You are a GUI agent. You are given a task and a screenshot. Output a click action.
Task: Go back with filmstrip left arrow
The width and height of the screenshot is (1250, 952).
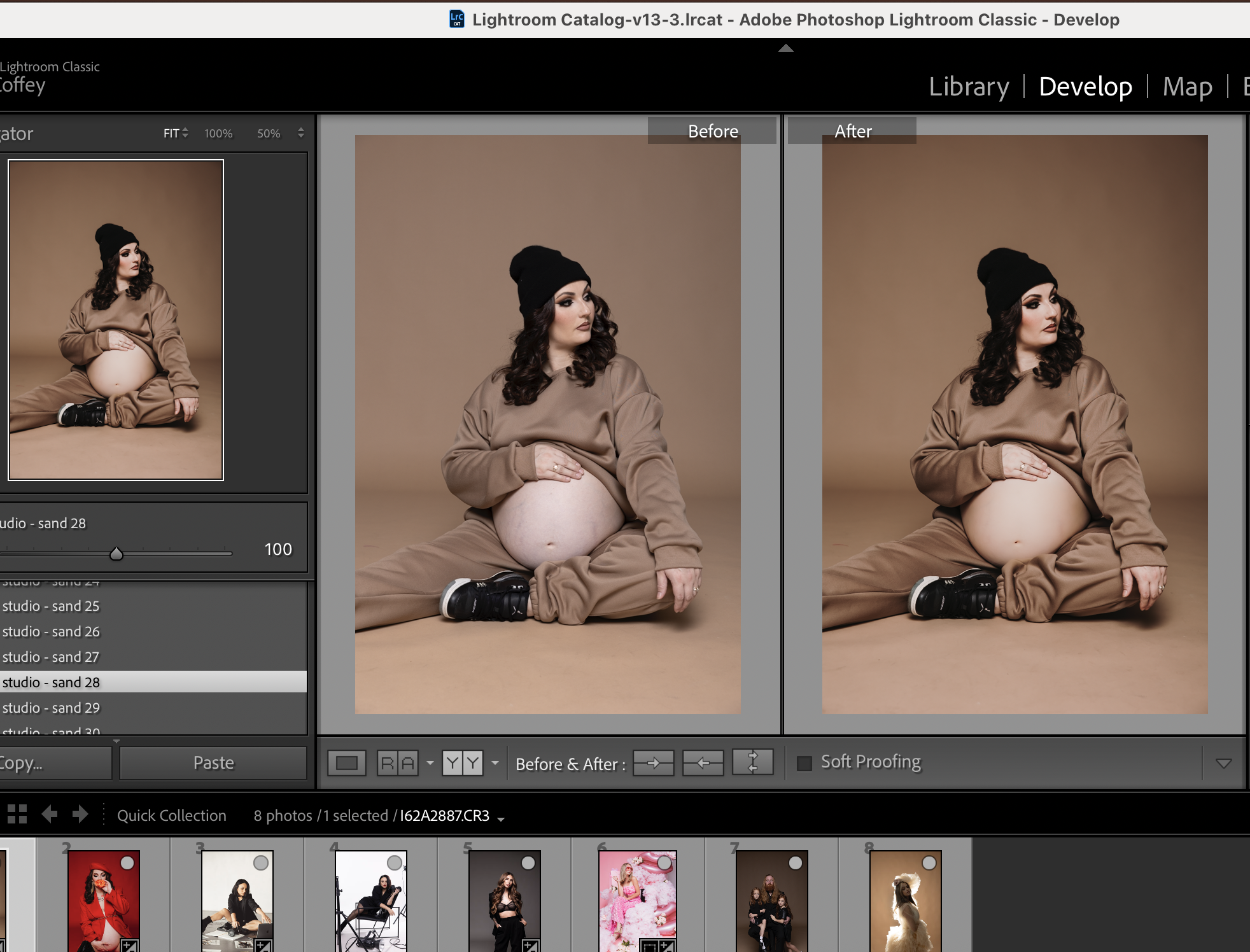tap(50, 815)
